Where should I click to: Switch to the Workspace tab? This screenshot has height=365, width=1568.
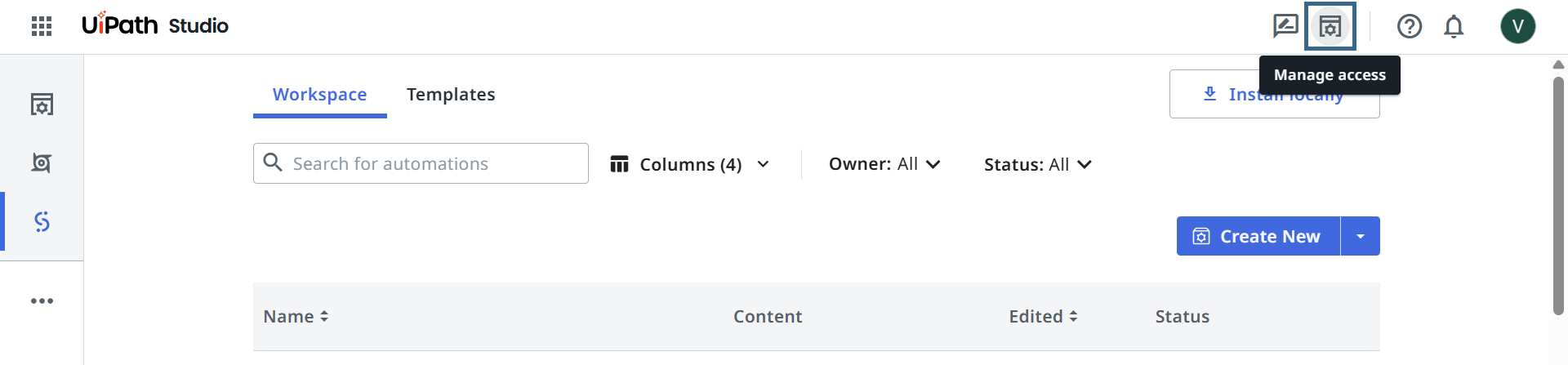pos(319,95)
